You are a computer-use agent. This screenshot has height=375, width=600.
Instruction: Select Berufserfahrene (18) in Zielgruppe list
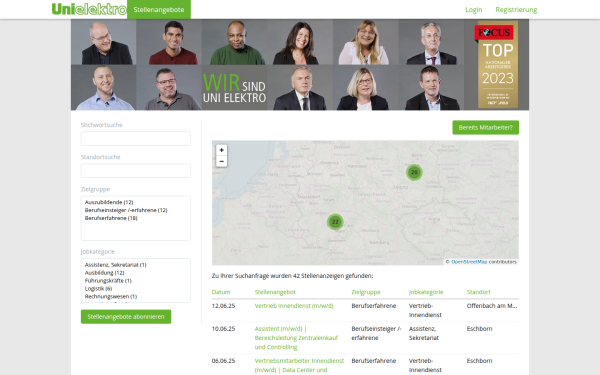[111, 218]
